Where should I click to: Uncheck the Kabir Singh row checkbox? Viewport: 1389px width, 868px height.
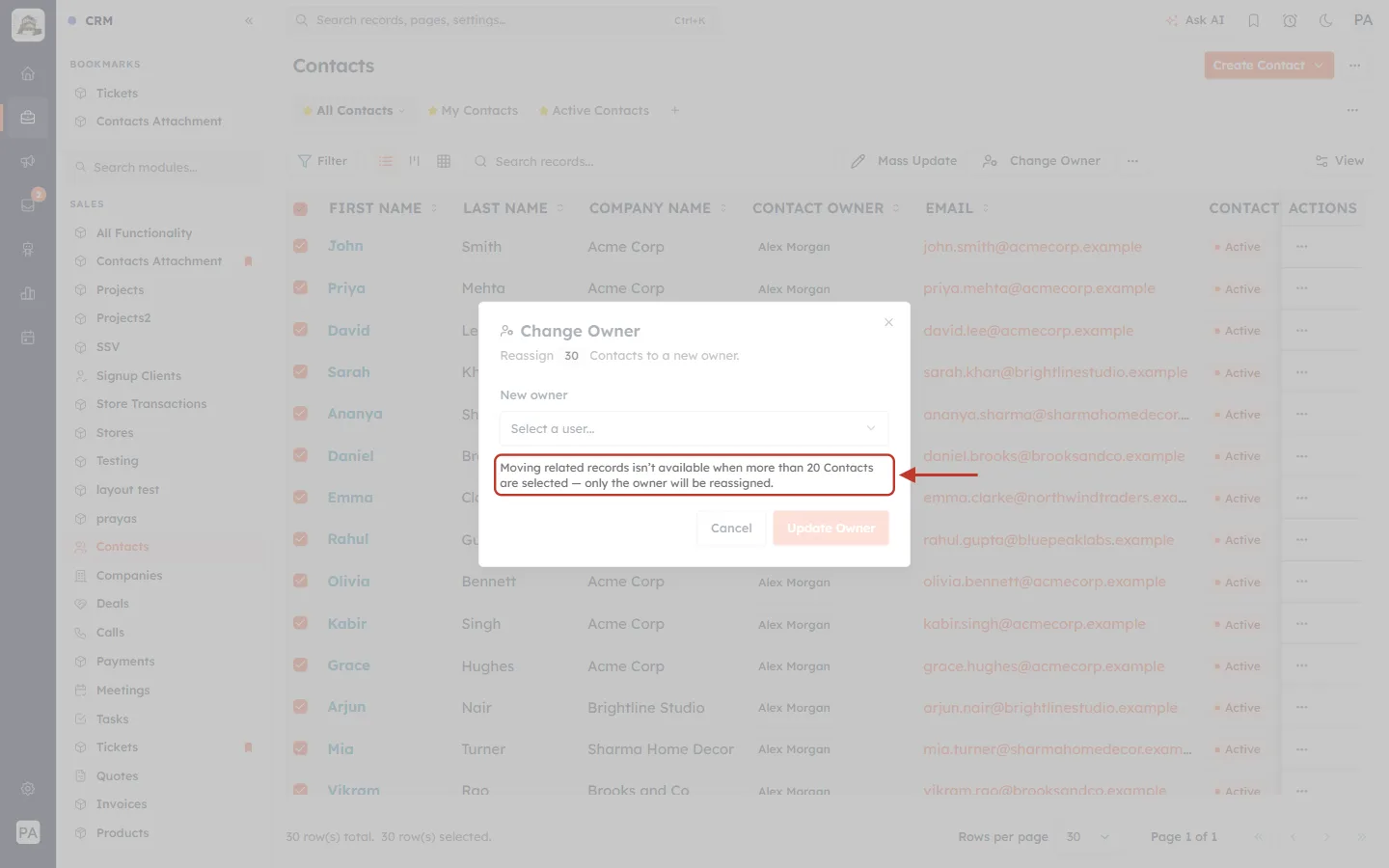[300, 623]
